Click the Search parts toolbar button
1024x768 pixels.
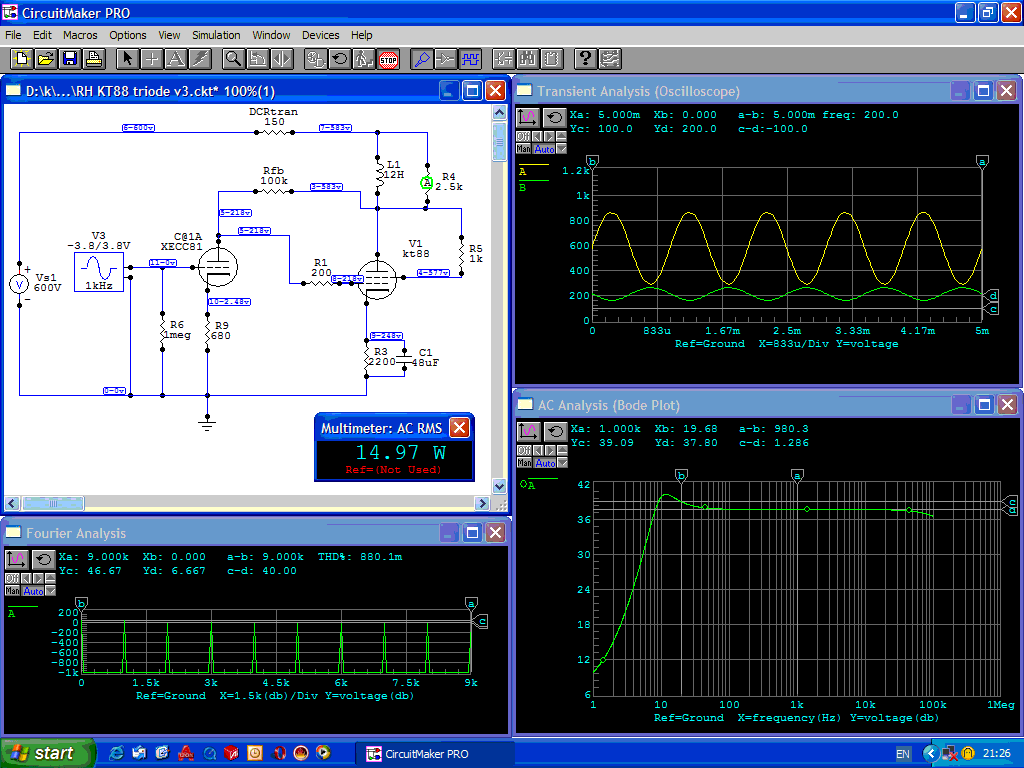pyautogui.click(x=528, y=59)
